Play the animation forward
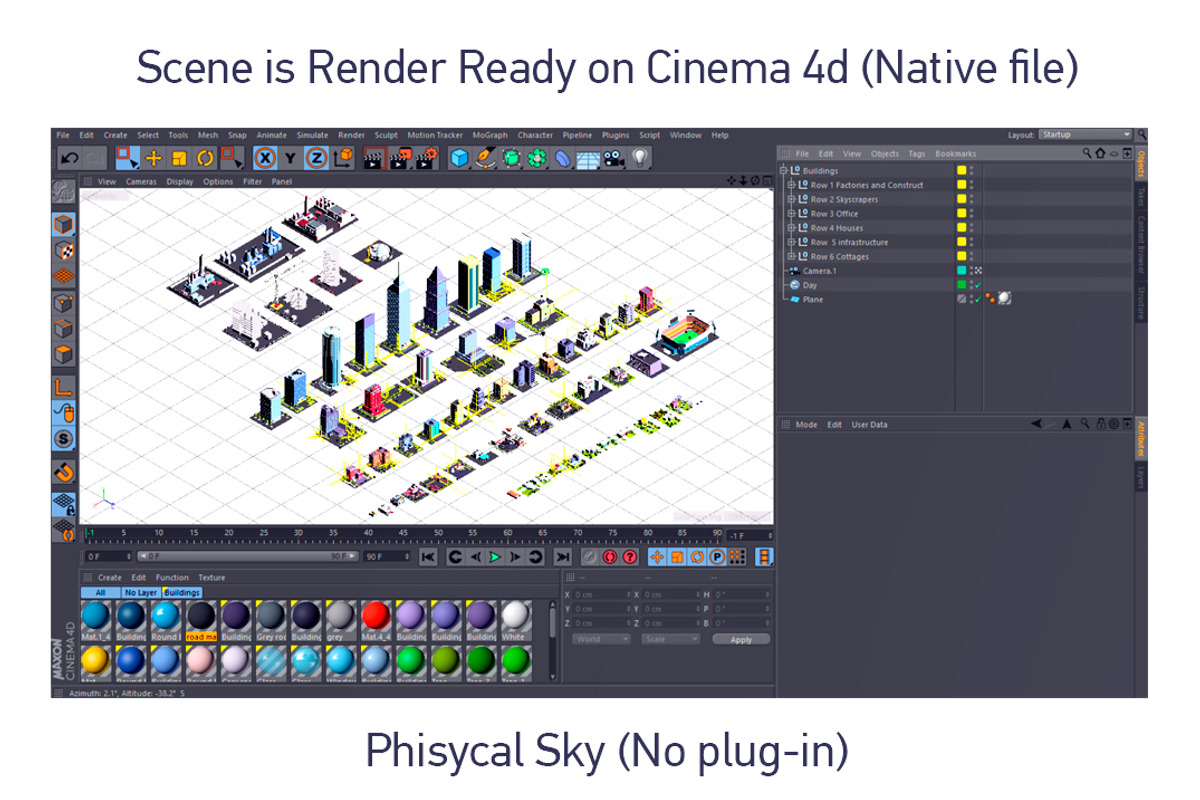The height and width of the screenshot is (800, 1200). (495, 557)
